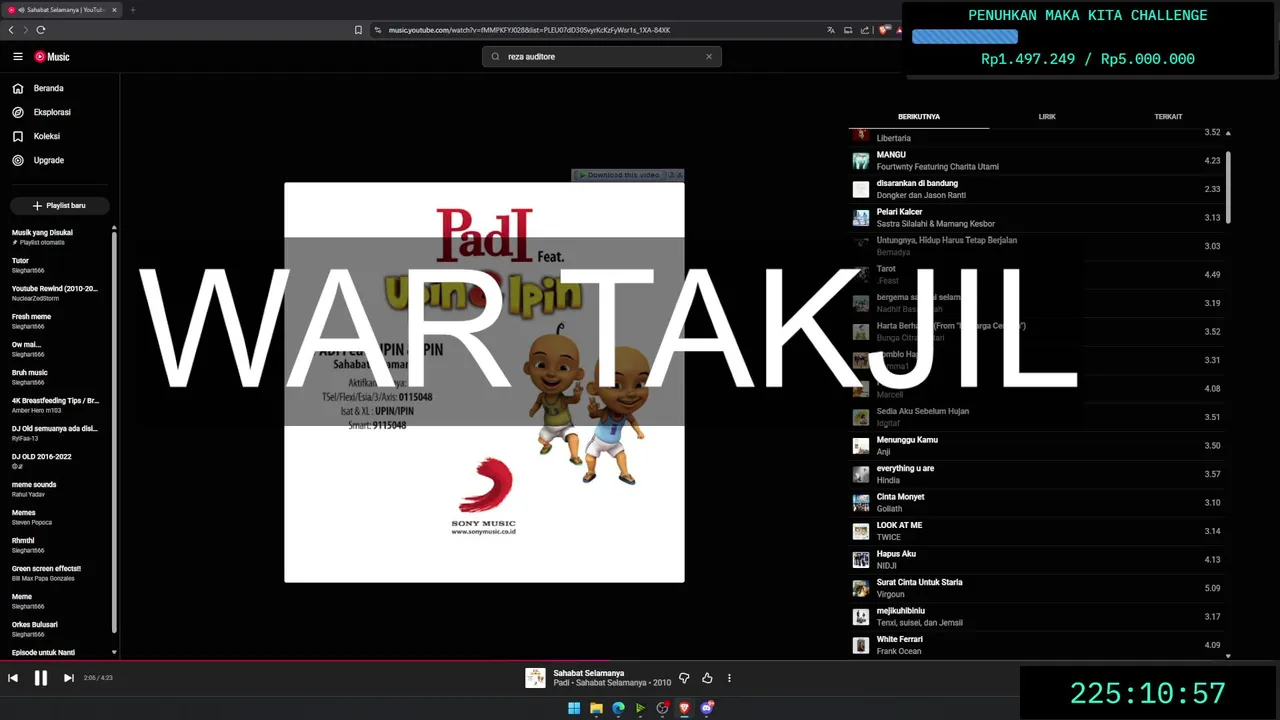Clear the search box text
This screenshot has height=720, width=1280.
[x=709, y=57]
